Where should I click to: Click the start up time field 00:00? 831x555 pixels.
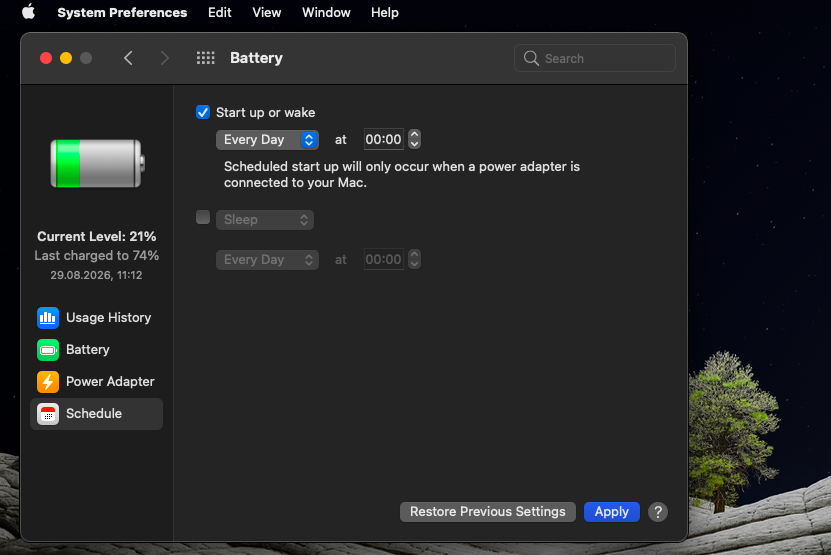(384, 139)
